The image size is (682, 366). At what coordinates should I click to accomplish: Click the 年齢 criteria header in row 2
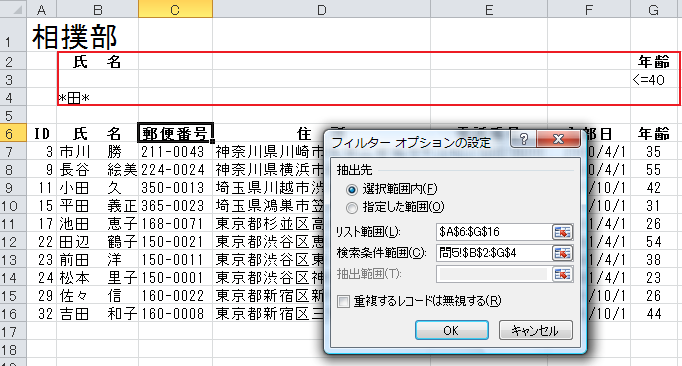pos(654,62)
